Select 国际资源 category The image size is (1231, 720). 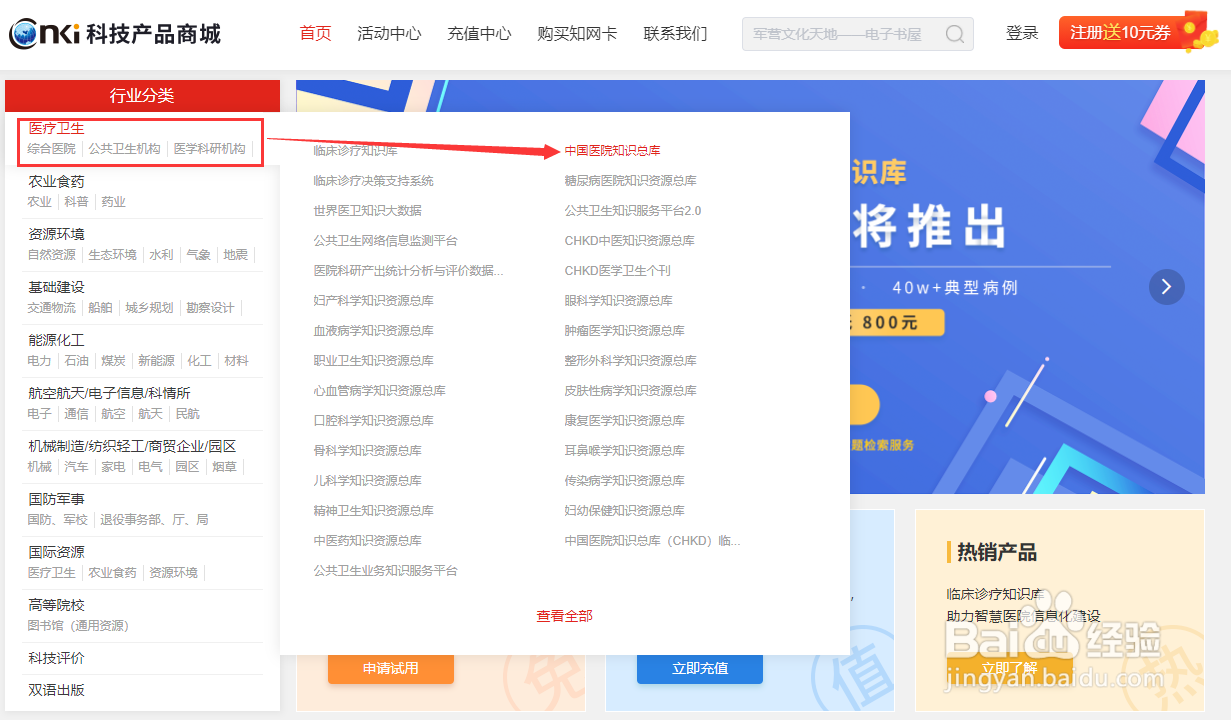pyautogui.click(x=57, y=552)
